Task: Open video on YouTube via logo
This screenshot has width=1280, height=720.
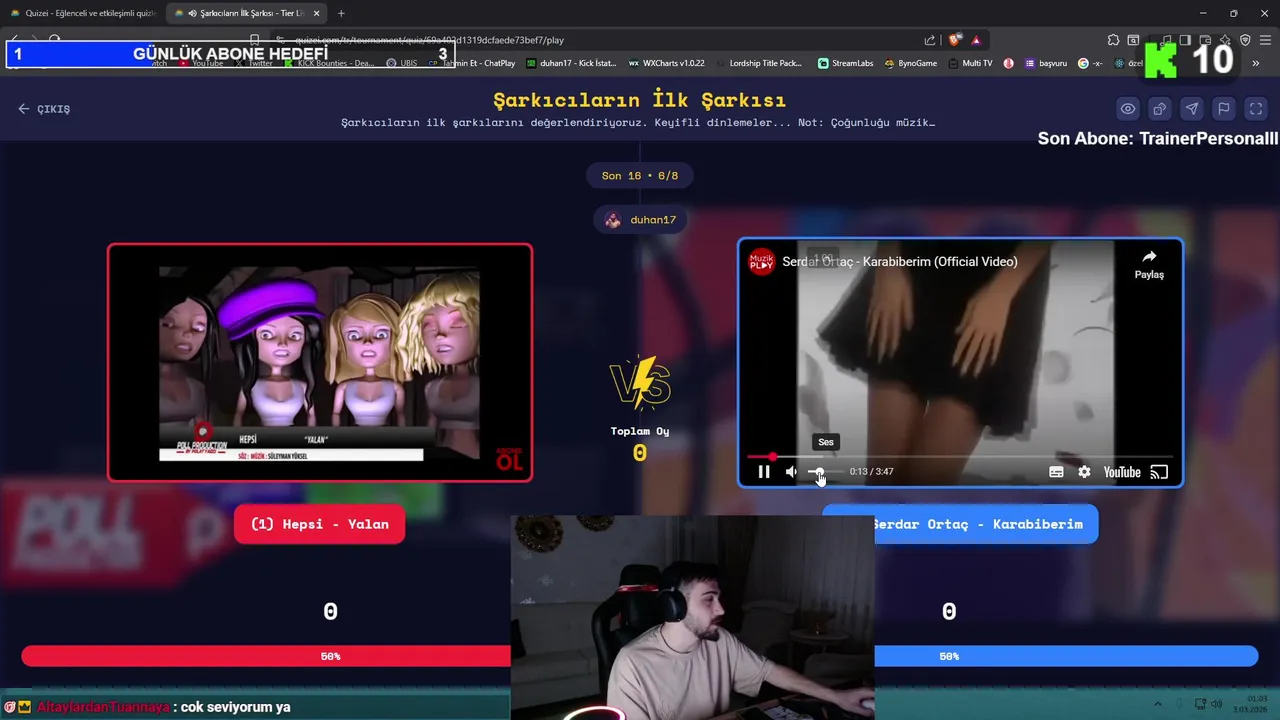Action: click(1122, 472)
